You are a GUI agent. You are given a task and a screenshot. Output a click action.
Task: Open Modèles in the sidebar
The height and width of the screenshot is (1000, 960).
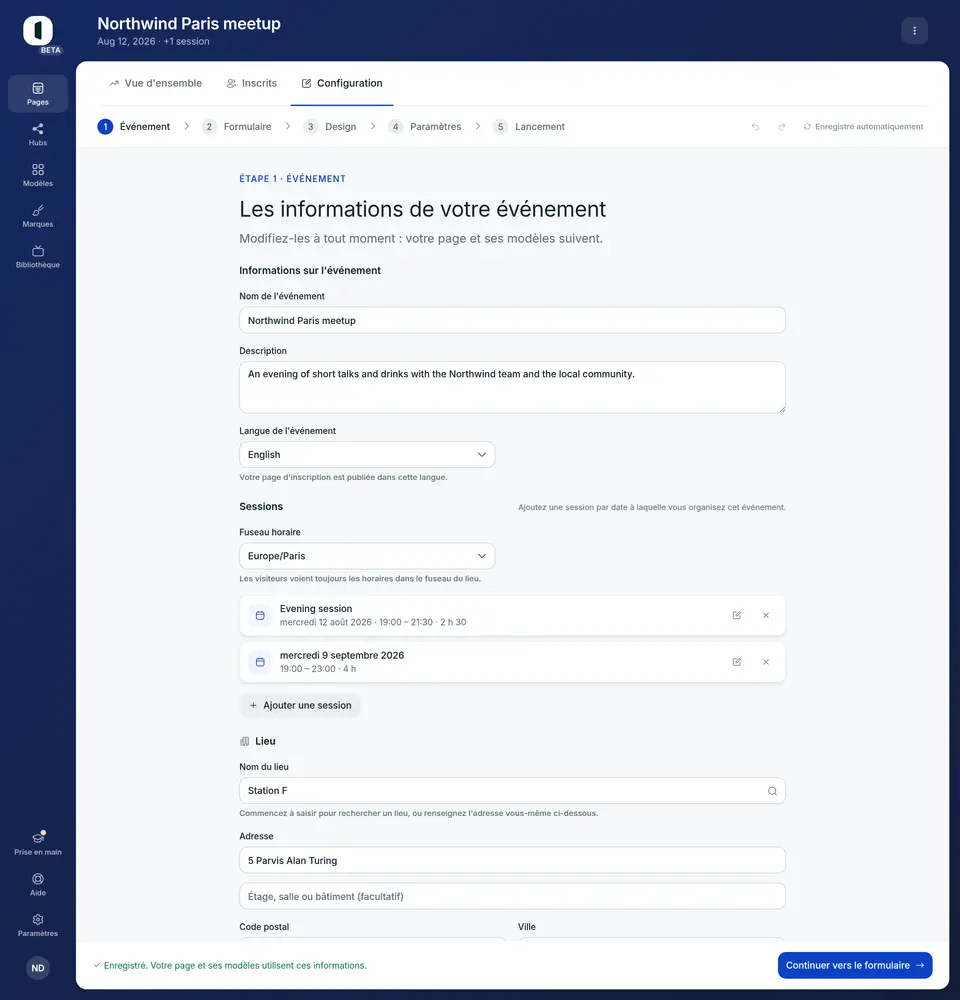(x=38, y=175)
